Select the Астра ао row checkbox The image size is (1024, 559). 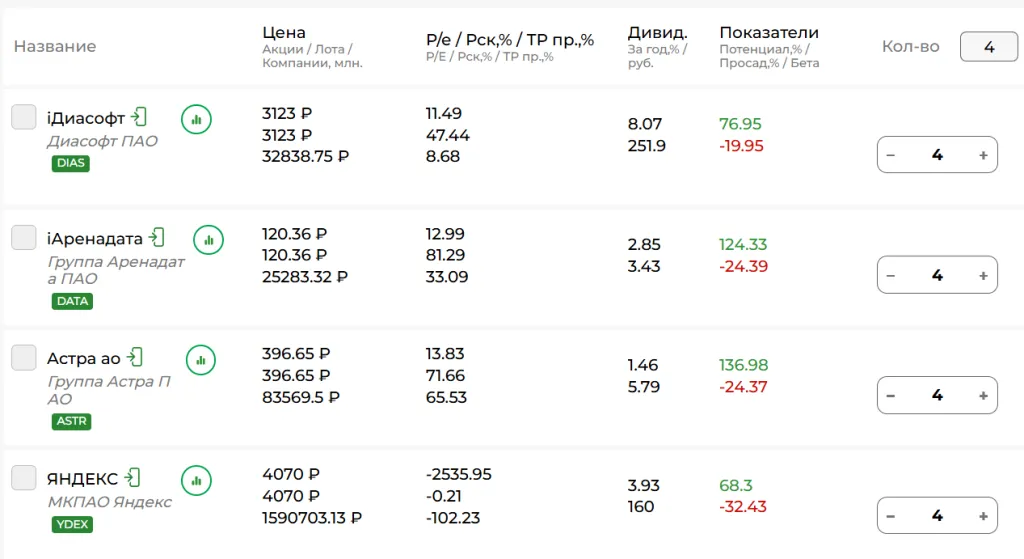[x=24, y=357]
